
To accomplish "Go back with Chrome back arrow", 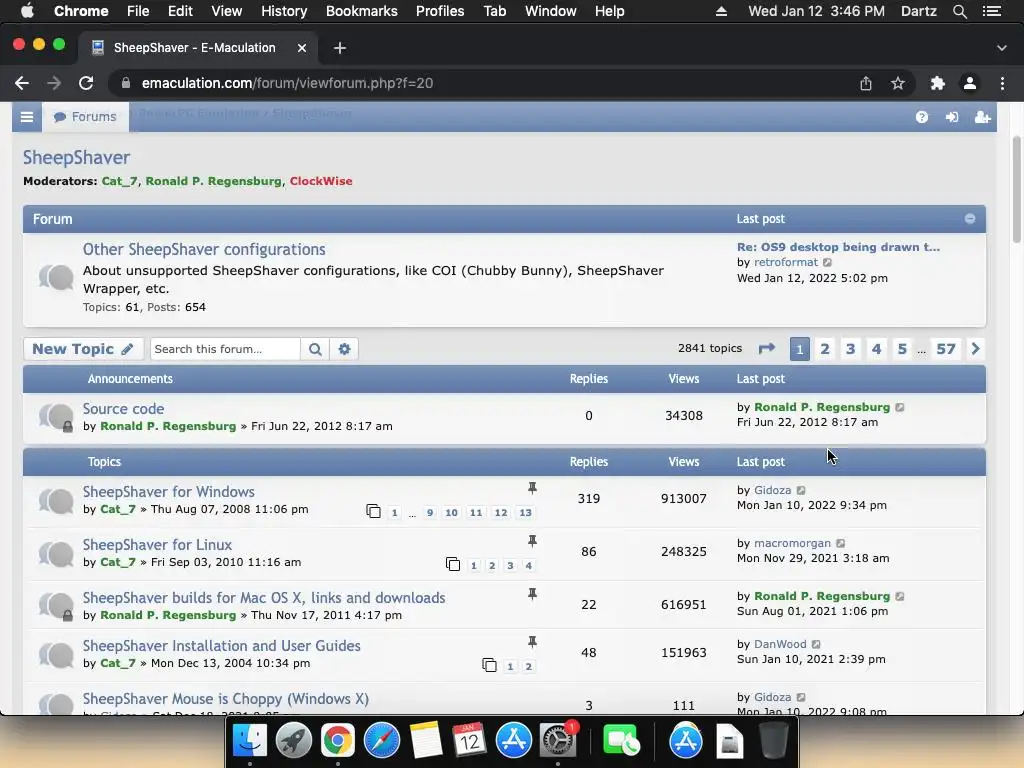I will click(x=22, y=83).
